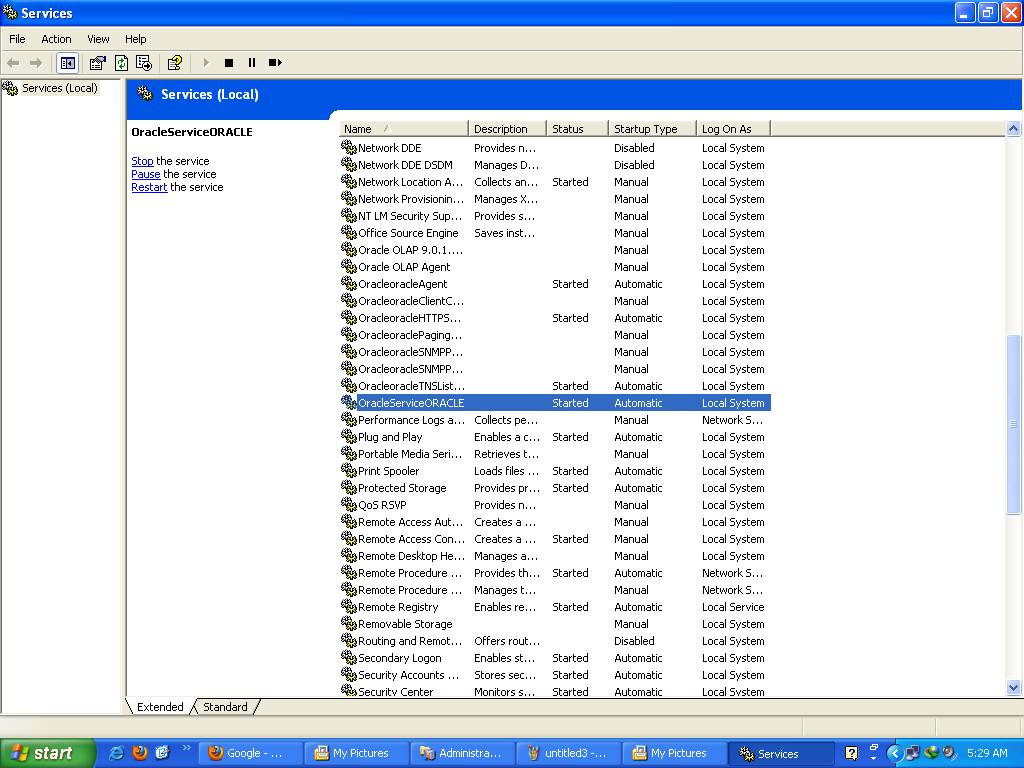Image resolution: width=1024 pixels, height=768 pixels.
Task: Switch to Administra... taskbar window
Action: [462, 753]
